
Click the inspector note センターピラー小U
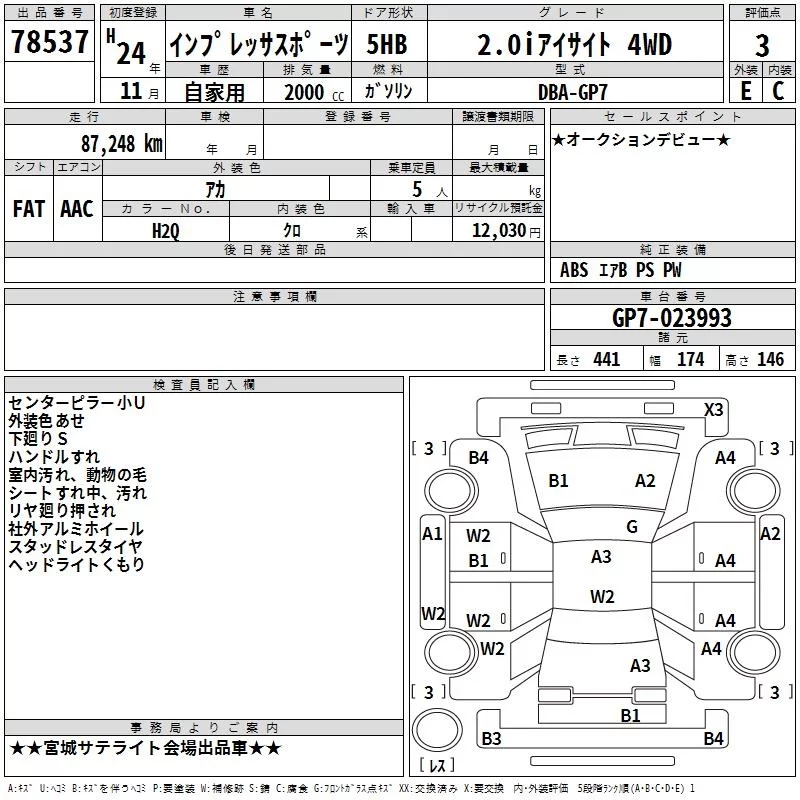[x=77, y=403]
